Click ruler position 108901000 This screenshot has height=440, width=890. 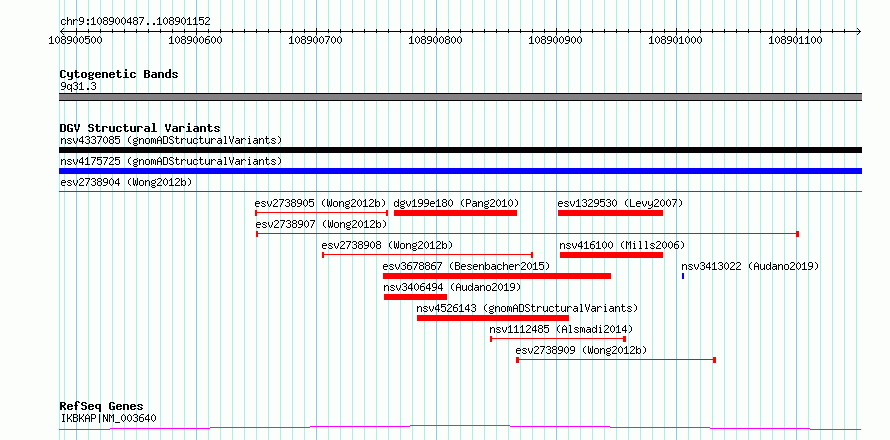pos(675,40)
